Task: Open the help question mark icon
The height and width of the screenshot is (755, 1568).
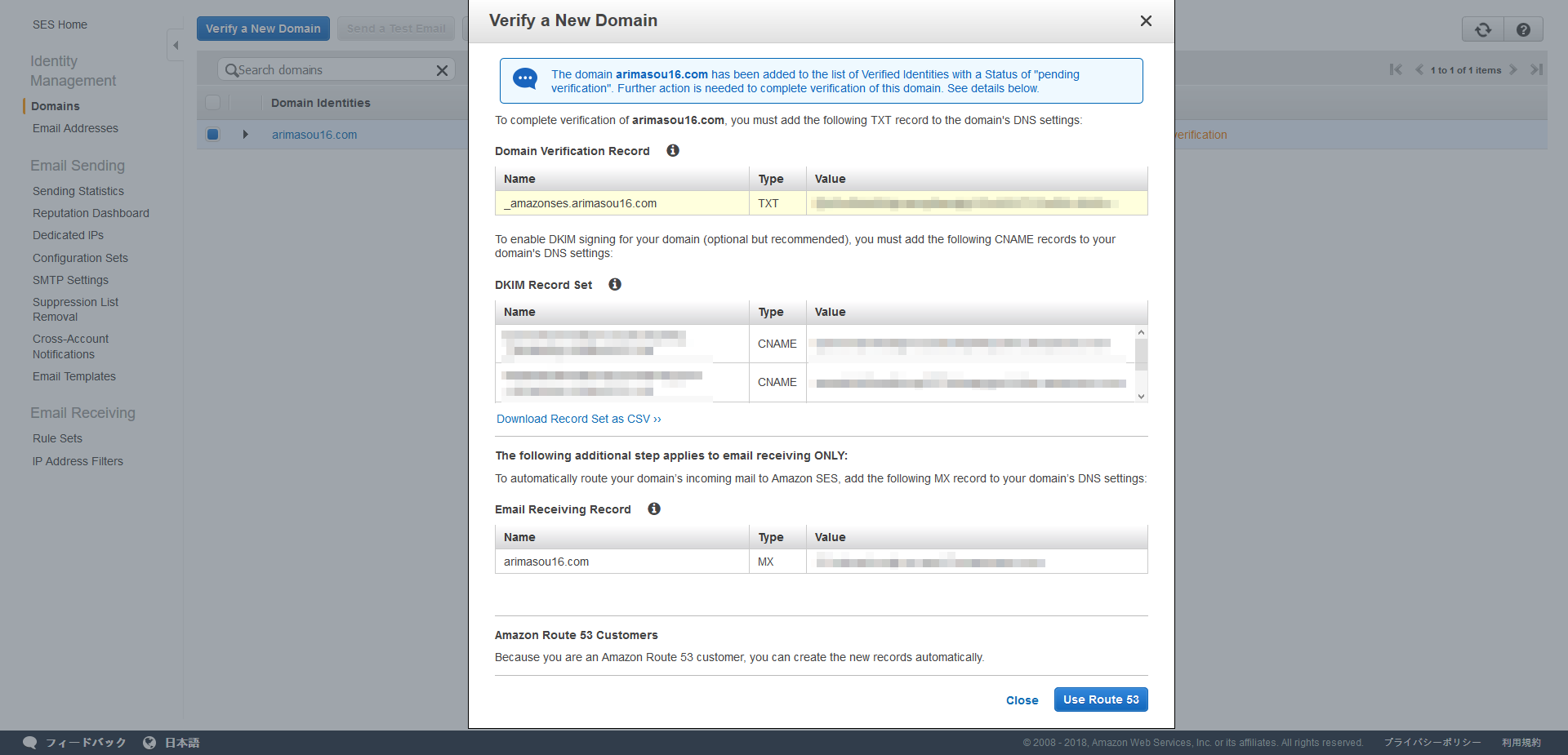Action: pyautogui.click(x=1523, y=29)
